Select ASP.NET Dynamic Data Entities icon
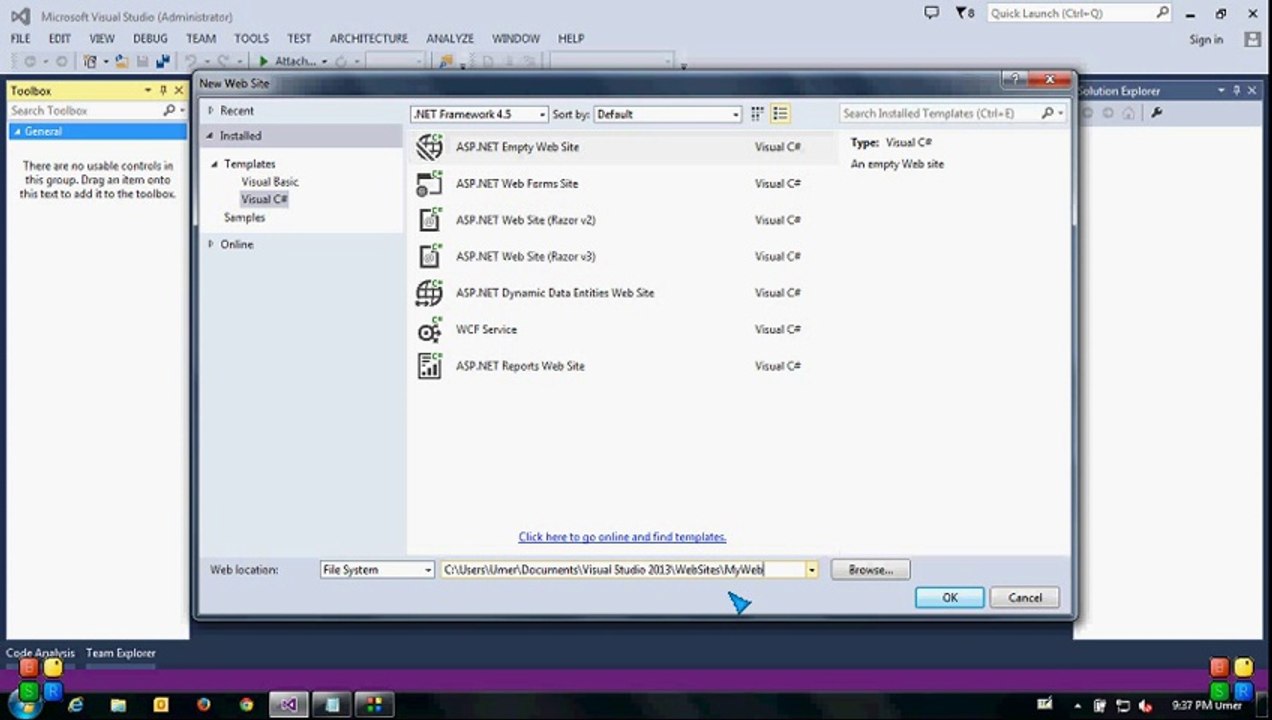The height and width of the screenshot is (720, 1272). coord(429,293)
